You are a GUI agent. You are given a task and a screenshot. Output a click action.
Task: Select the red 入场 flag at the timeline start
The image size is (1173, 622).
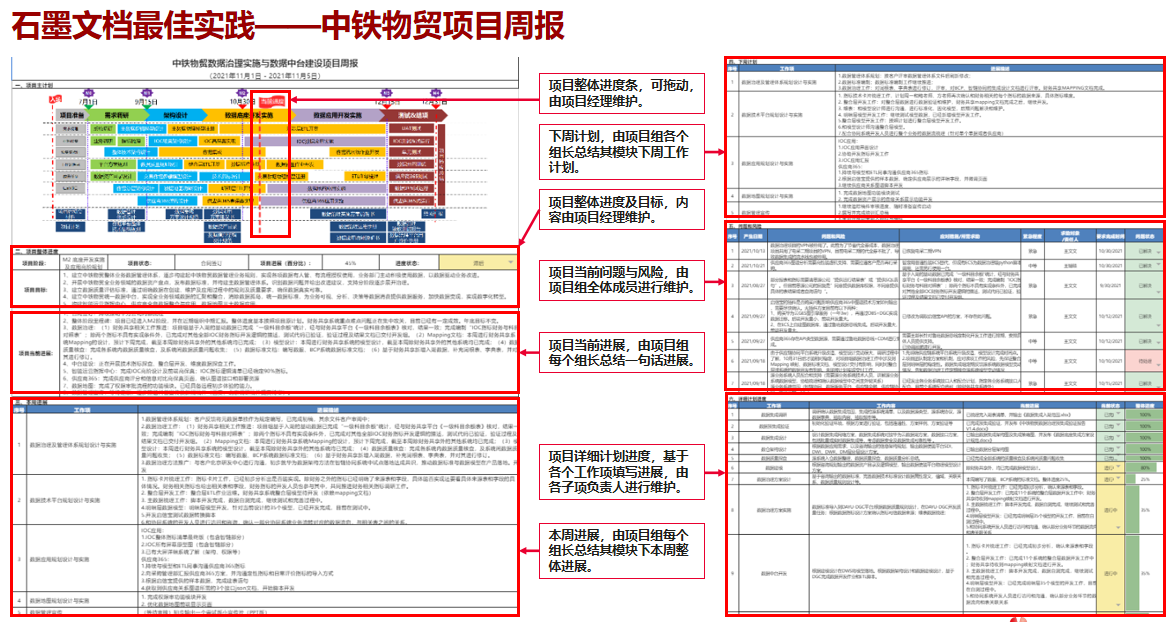[x=55, y=99]
